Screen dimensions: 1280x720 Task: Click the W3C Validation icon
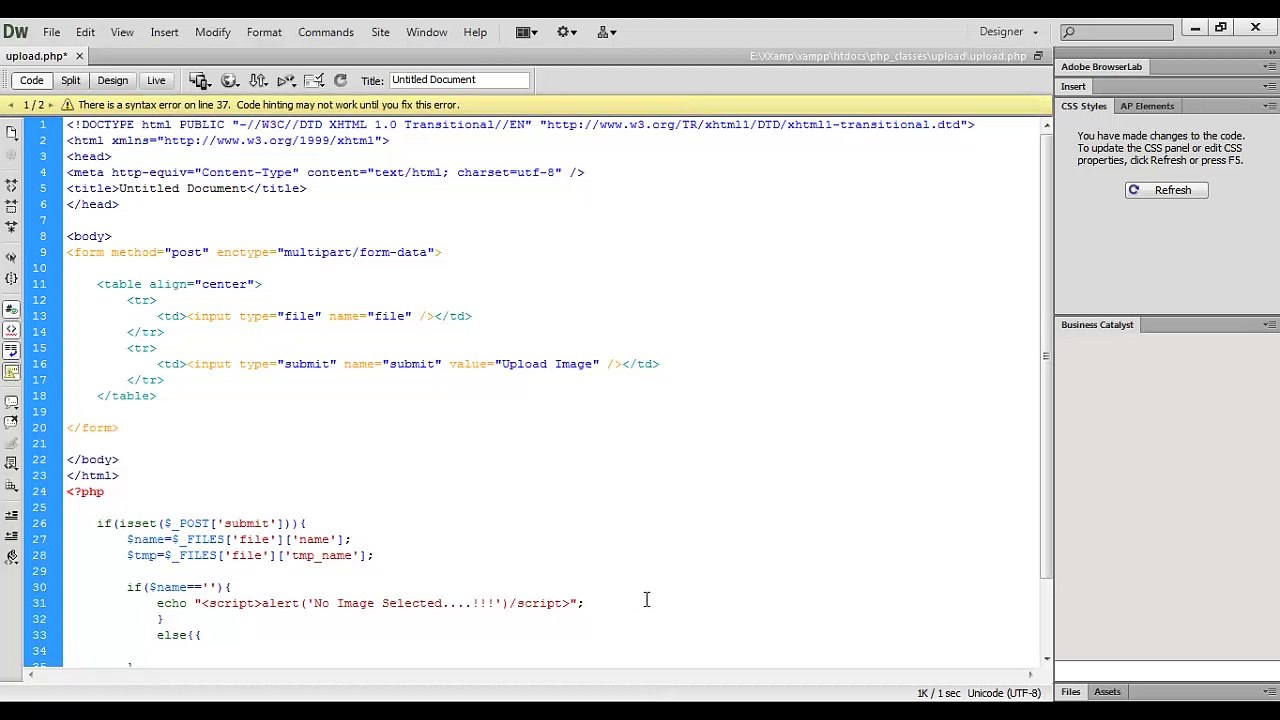click(286, 80)
